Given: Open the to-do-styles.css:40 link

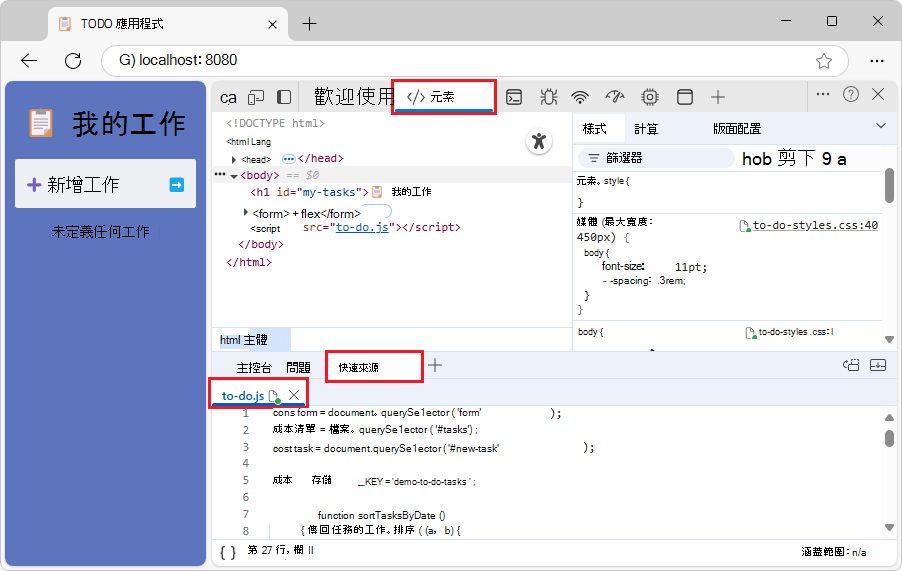Looking at the screenshot, I should [815, 225].
